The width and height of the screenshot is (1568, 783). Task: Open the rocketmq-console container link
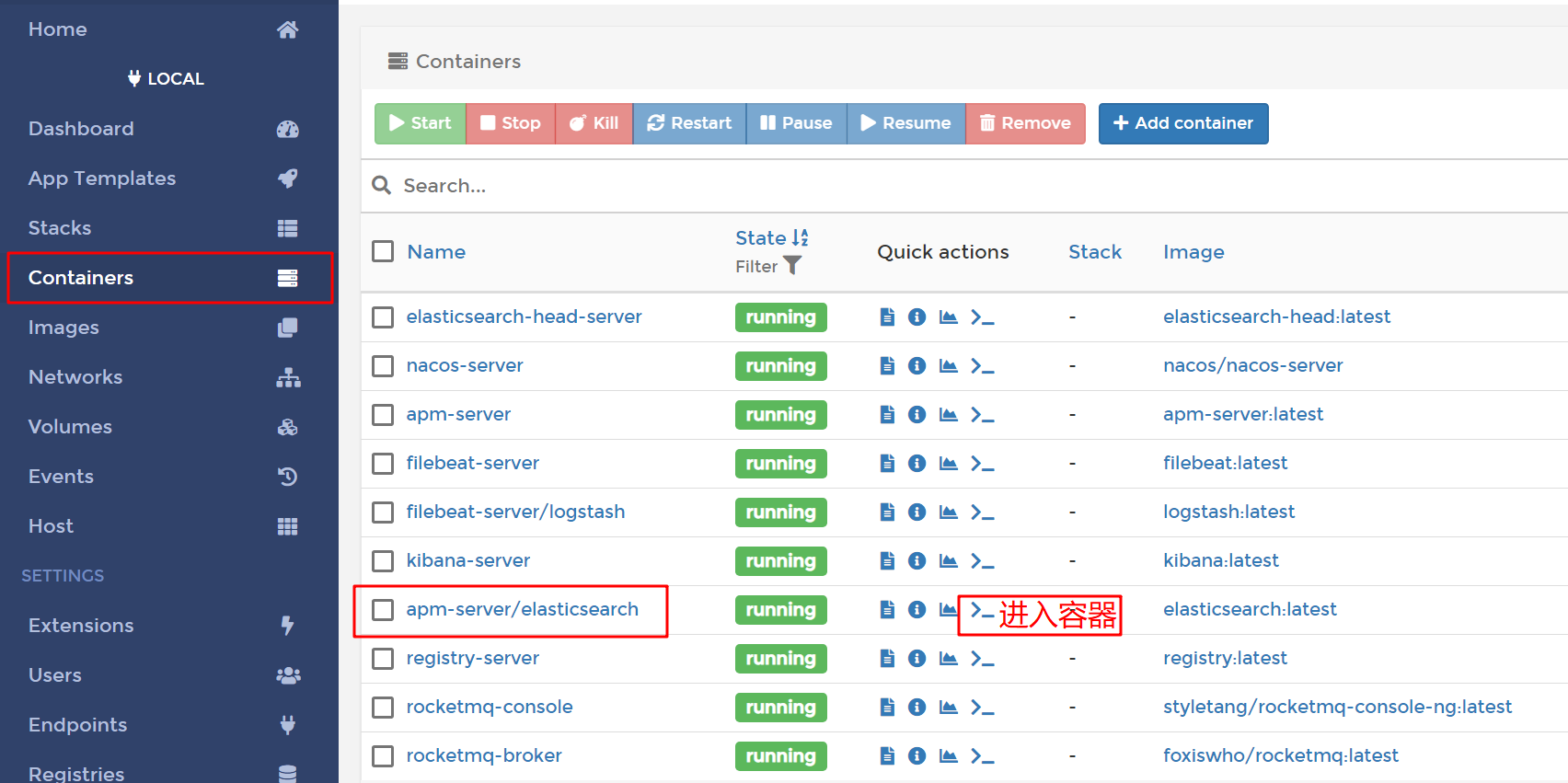[x=490, y=707]
